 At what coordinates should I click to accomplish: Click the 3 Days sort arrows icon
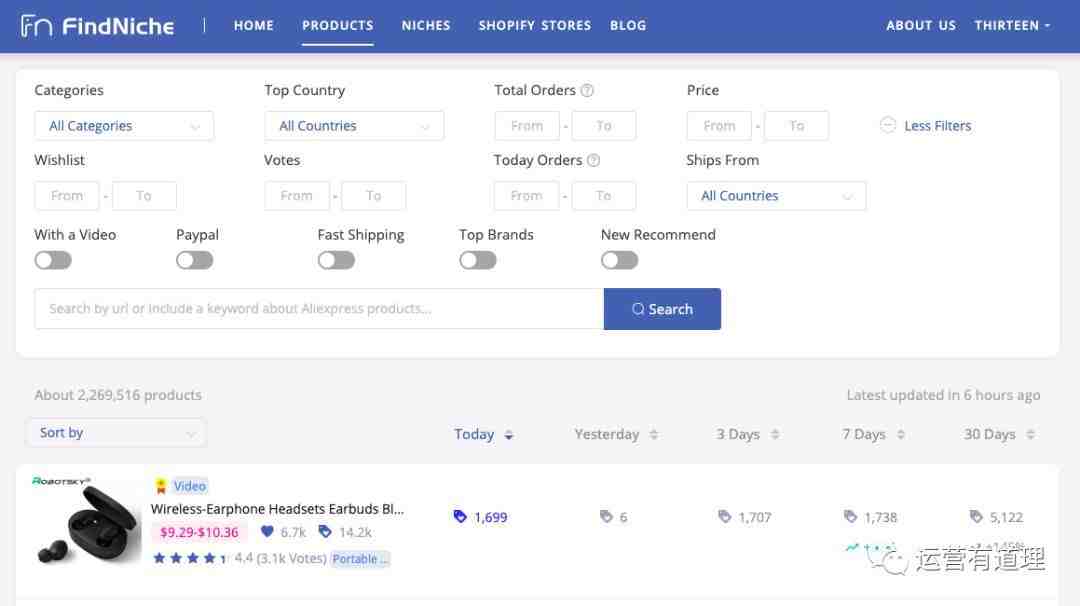click(x=775, y=435)
